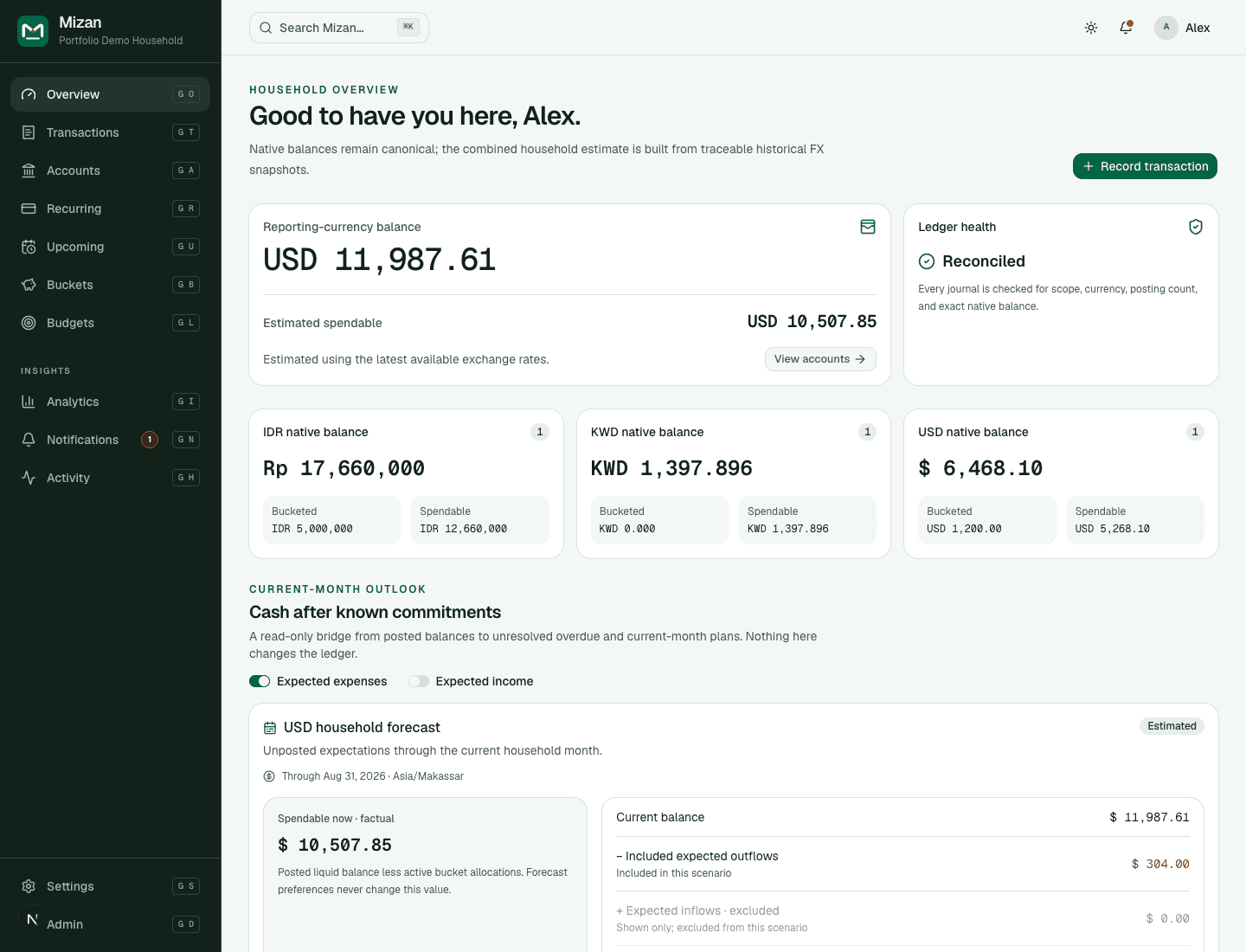Click the Analytics bar chart icon

coord(29,402)
